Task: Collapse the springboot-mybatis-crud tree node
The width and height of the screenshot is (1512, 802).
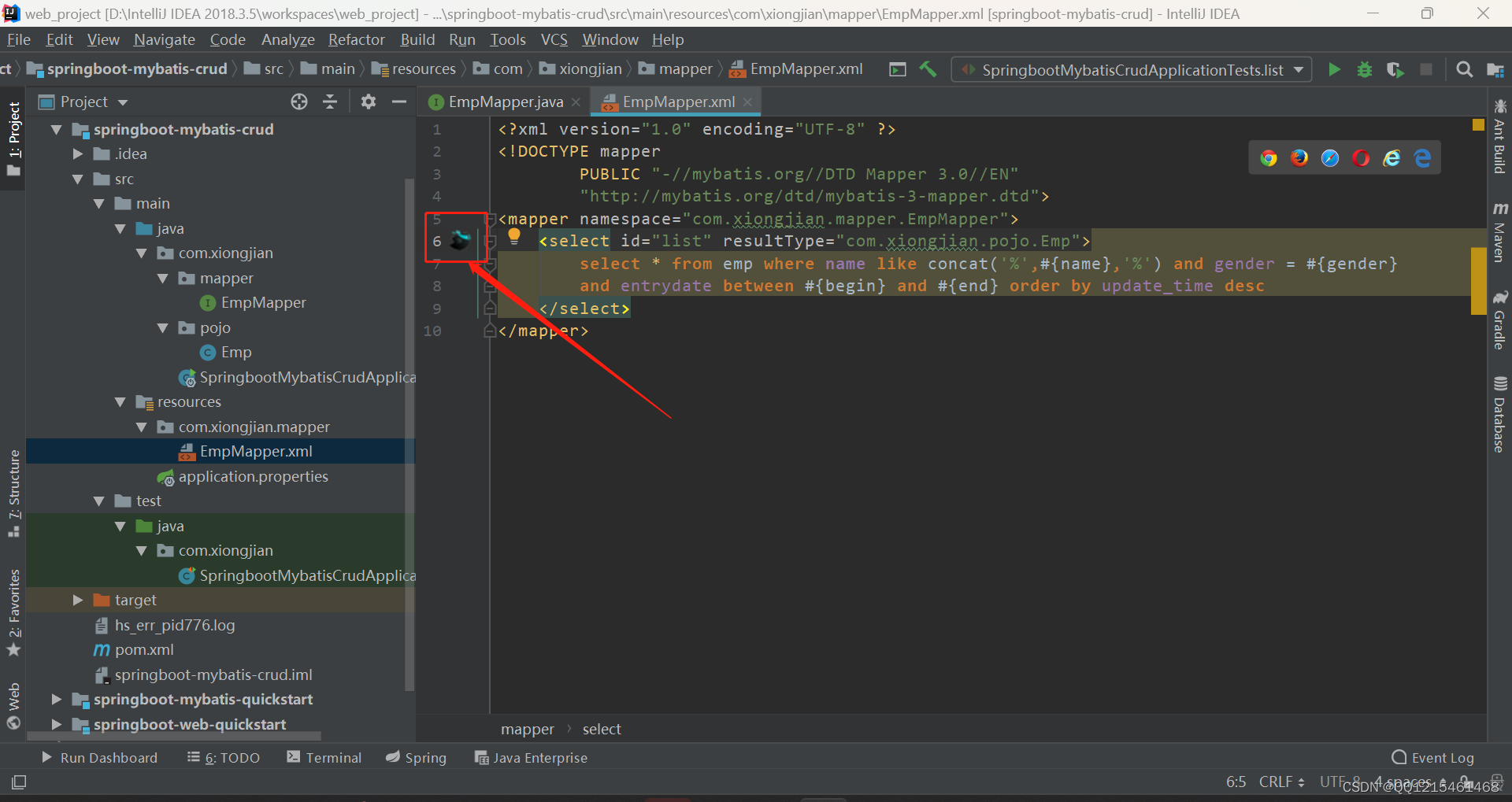Action: (57, 129)
